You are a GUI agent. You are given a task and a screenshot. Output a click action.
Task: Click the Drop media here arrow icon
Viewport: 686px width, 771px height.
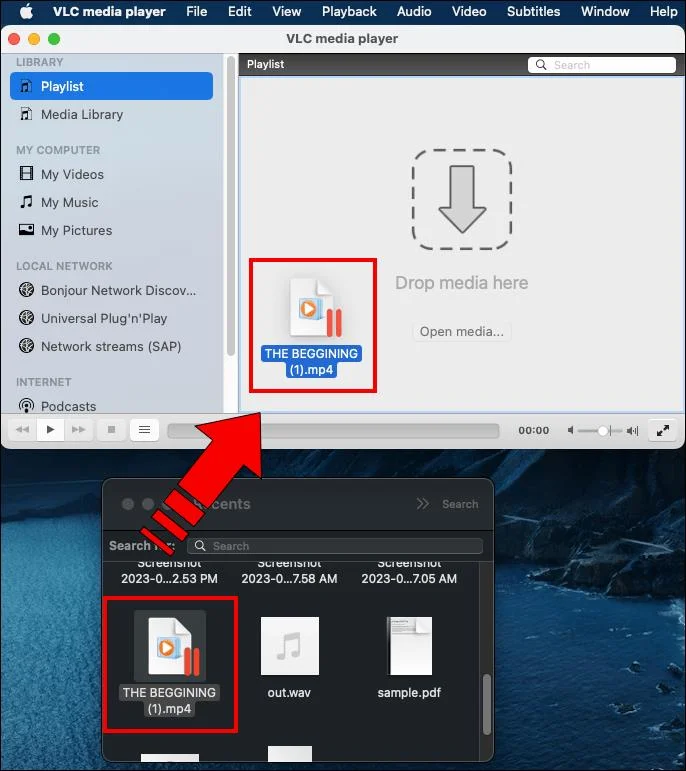click(x=462, y=199)
